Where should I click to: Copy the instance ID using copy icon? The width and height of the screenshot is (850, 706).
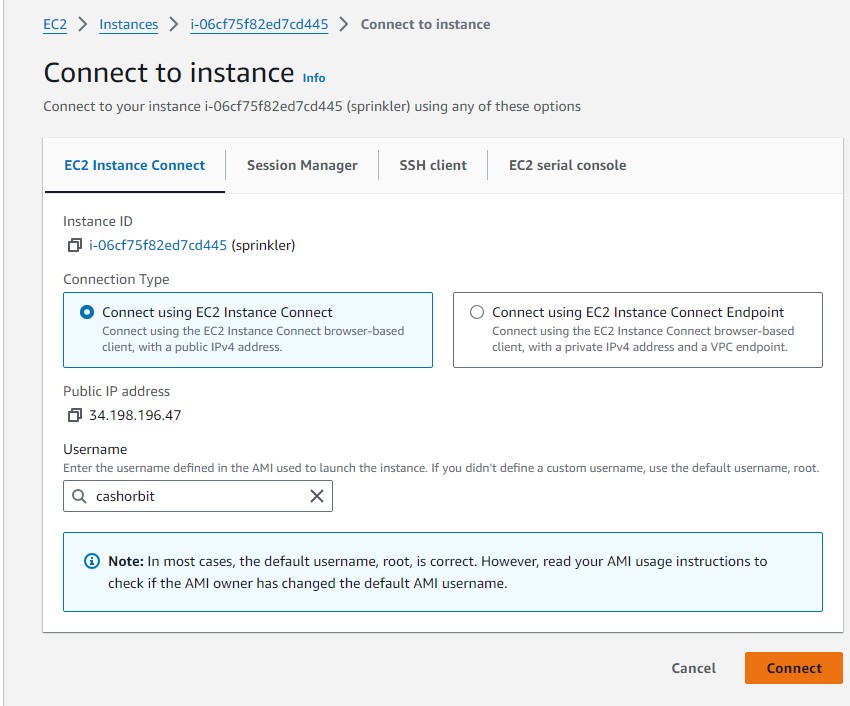(74, 245)
